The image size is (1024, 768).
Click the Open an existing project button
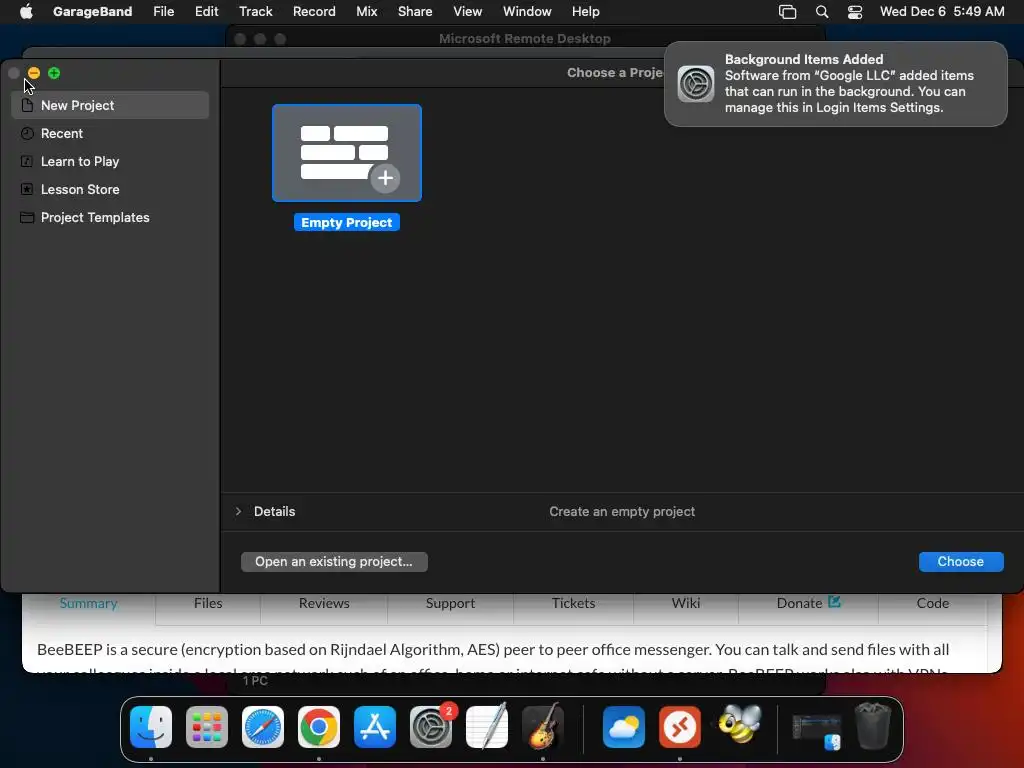coord(334,562)
